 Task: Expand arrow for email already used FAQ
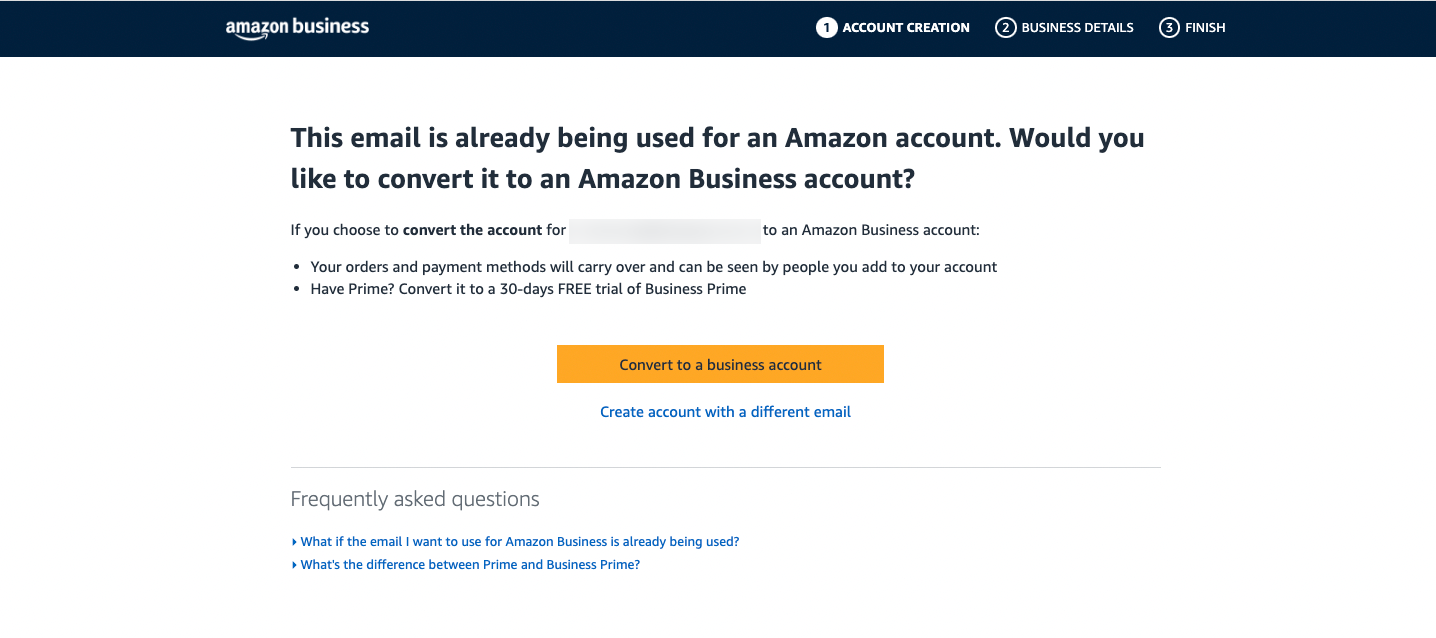pyautogui.click(x=295, y=542)
